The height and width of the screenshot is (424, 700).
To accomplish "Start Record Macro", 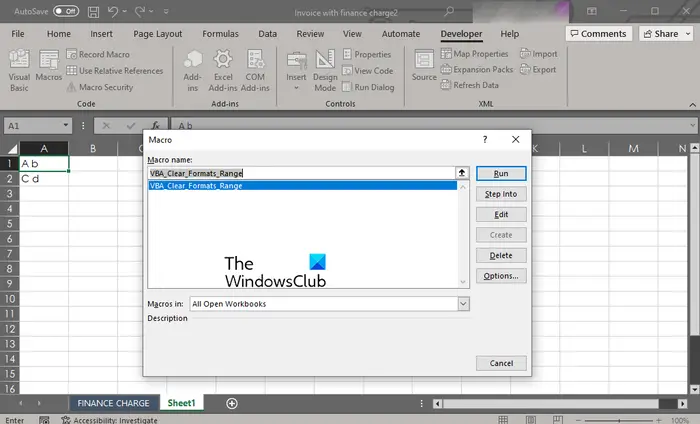I will (98, 54).
